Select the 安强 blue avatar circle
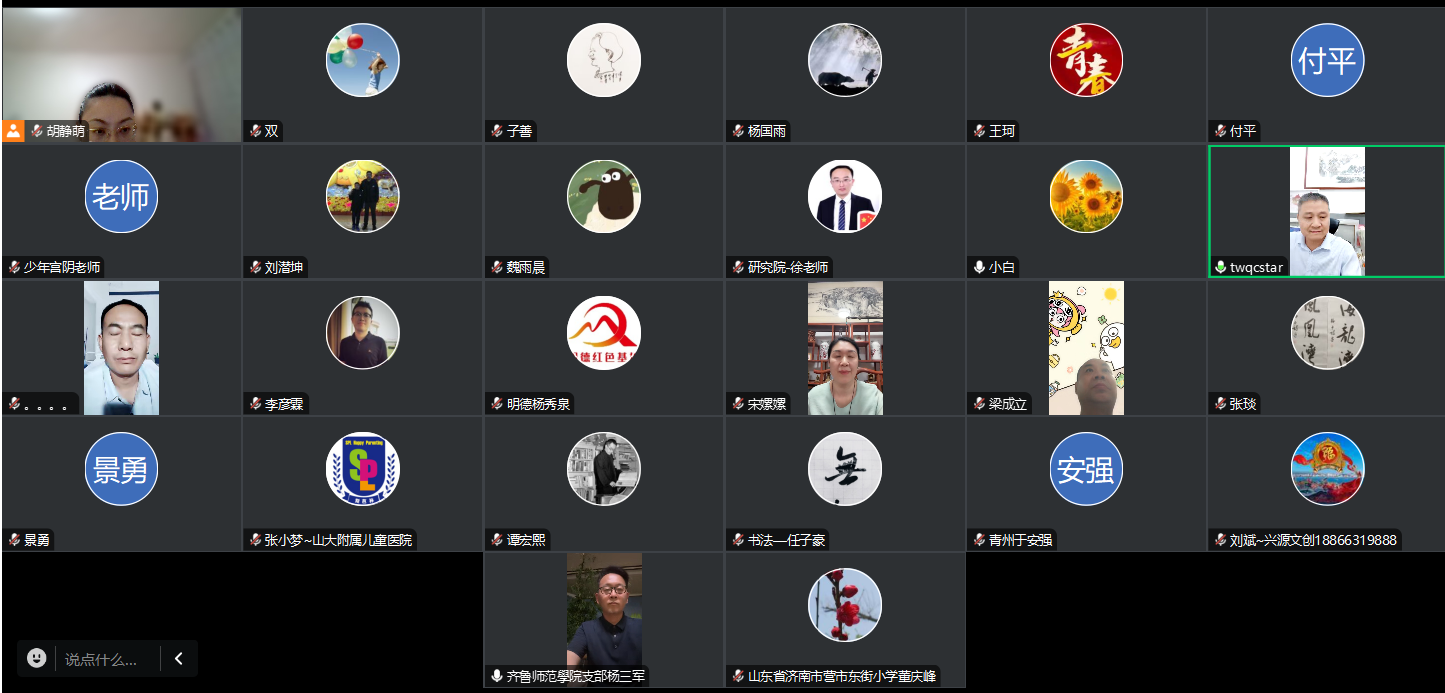The image size is (1445, 693). (x=1086, y=469)
